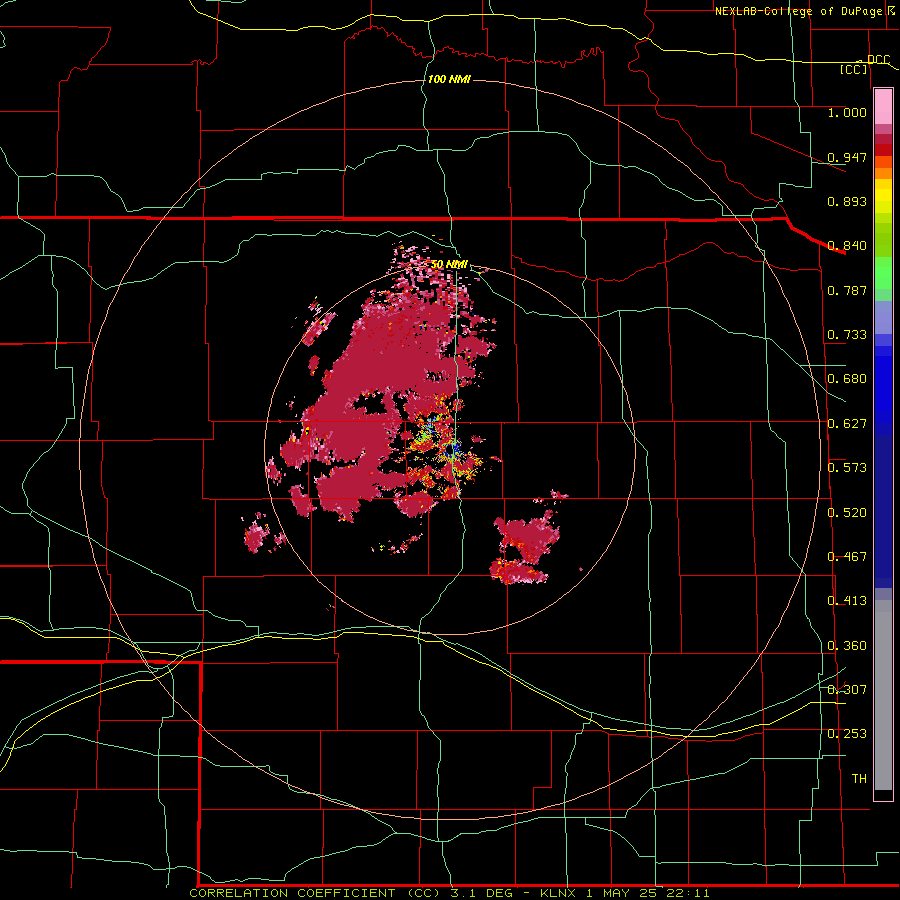The height and width of the screenshot is (900, 900).
Task: Select the 0.627 scale value
Action: (847, 424)
